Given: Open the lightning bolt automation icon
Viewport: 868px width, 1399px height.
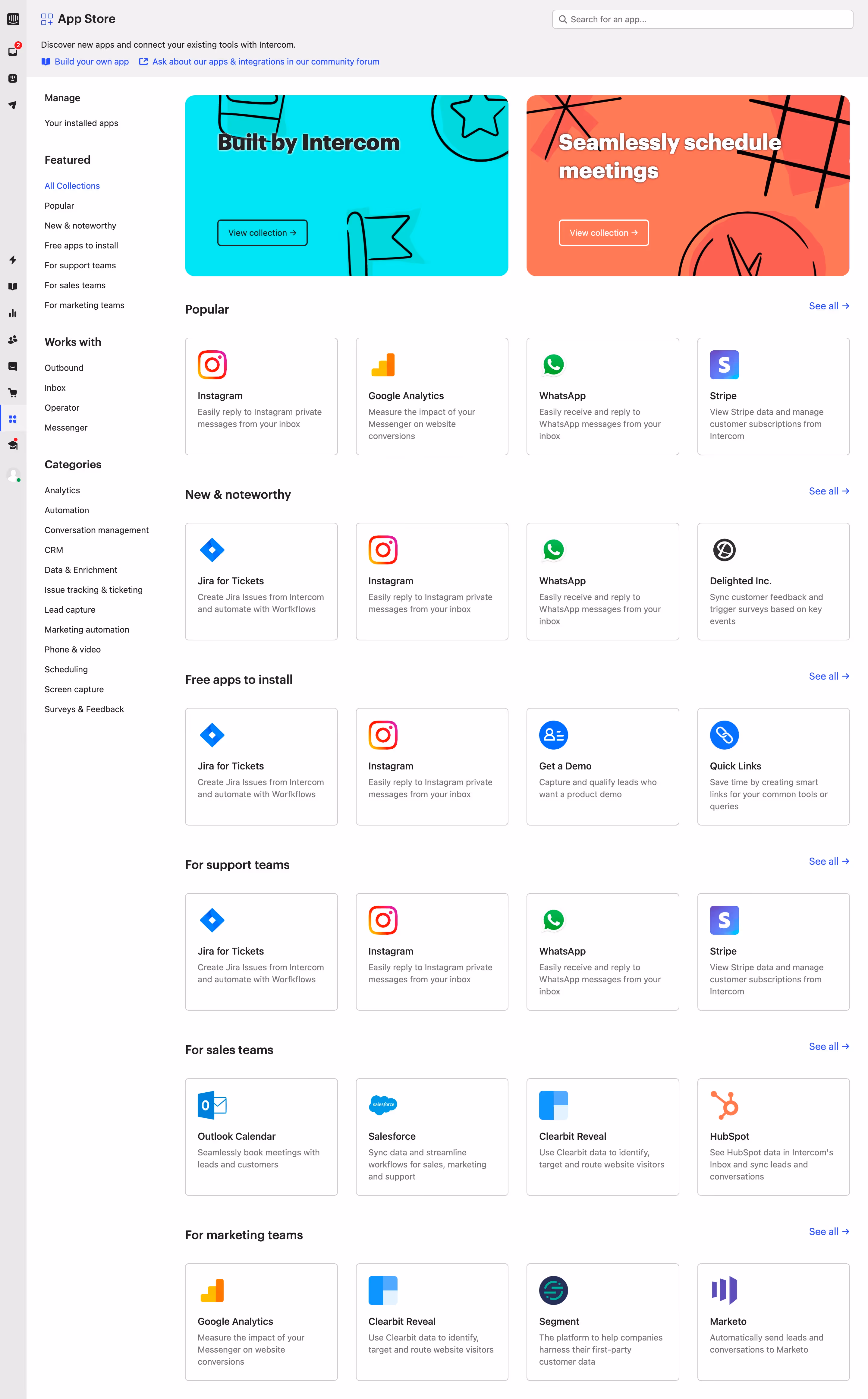Looking at the screenshot, I should pos(13,260).
